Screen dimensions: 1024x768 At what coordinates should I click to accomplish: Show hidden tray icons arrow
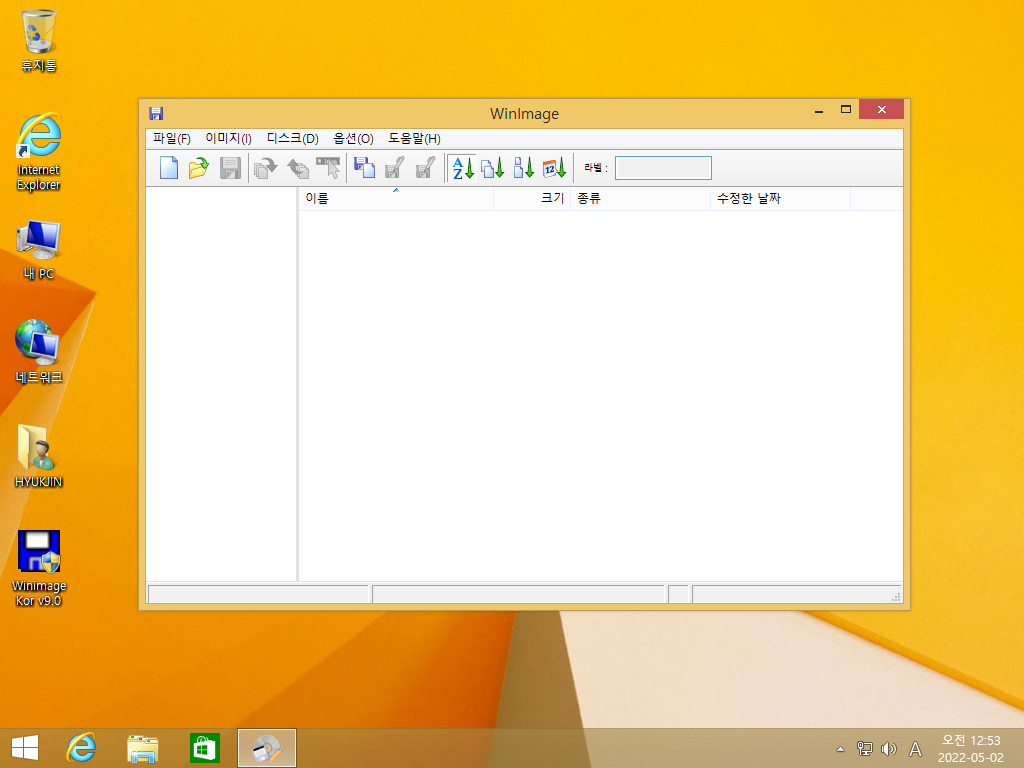point(840,749)
